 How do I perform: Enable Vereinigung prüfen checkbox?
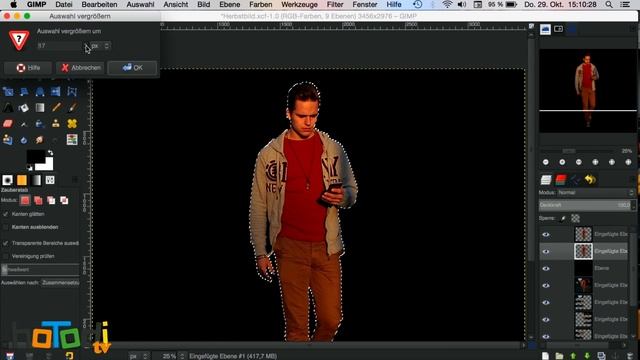point(5,256)
